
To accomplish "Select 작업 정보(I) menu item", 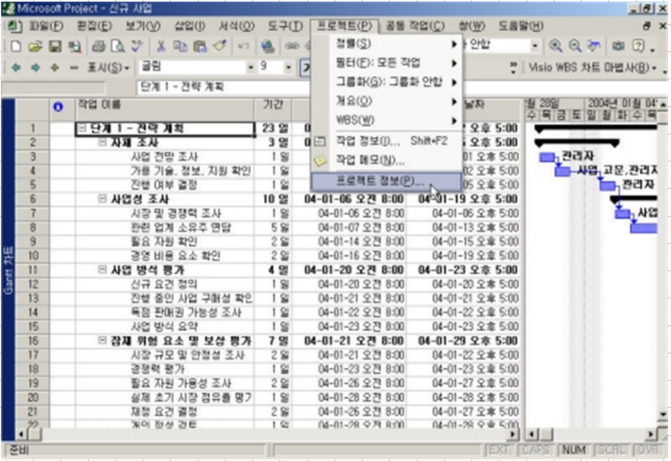I will 387,141.
